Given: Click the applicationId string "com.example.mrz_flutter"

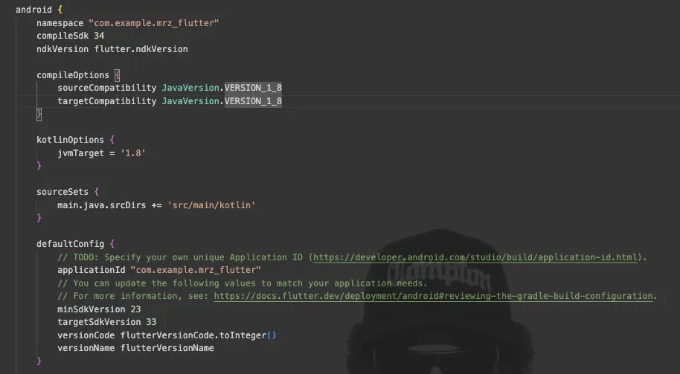Looking at the screenshot, I should click(x=196, y=270).
